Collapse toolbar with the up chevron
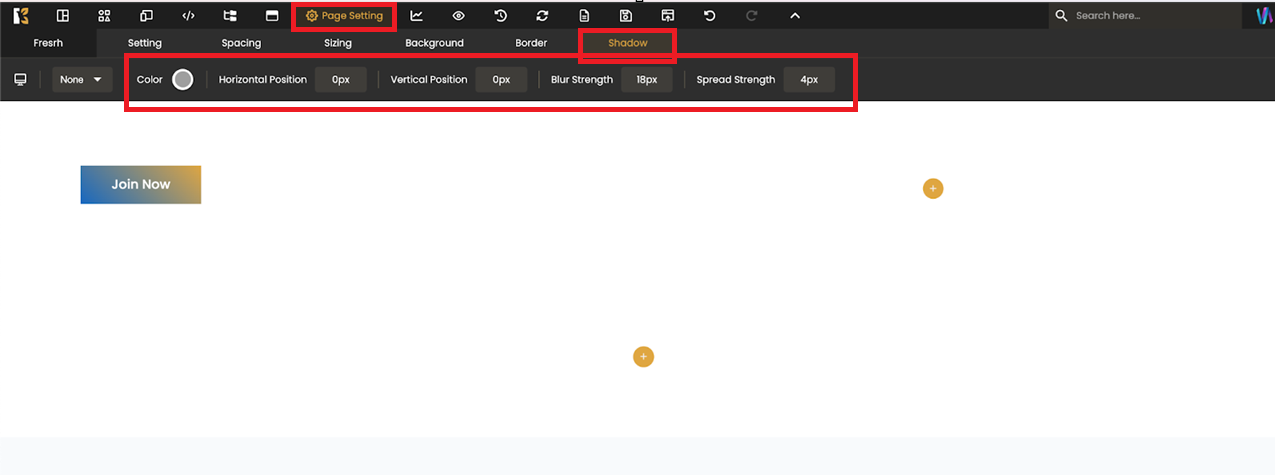Screen dimensions: 1275x475 pyautogui.click(x=795, y=16)
